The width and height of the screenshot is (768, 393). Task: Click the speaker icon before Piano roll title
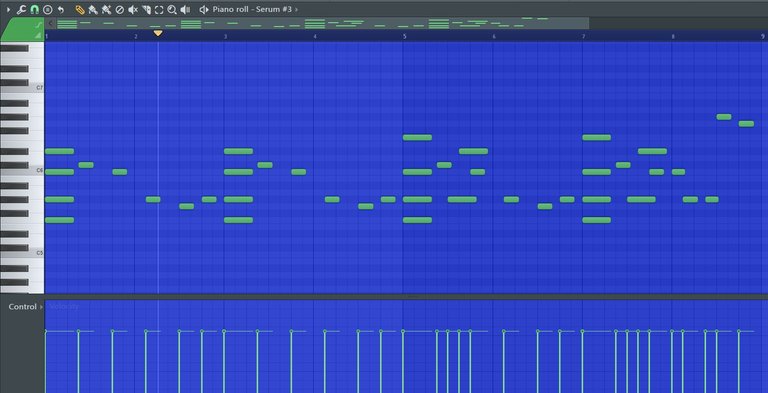click(204, 9)
